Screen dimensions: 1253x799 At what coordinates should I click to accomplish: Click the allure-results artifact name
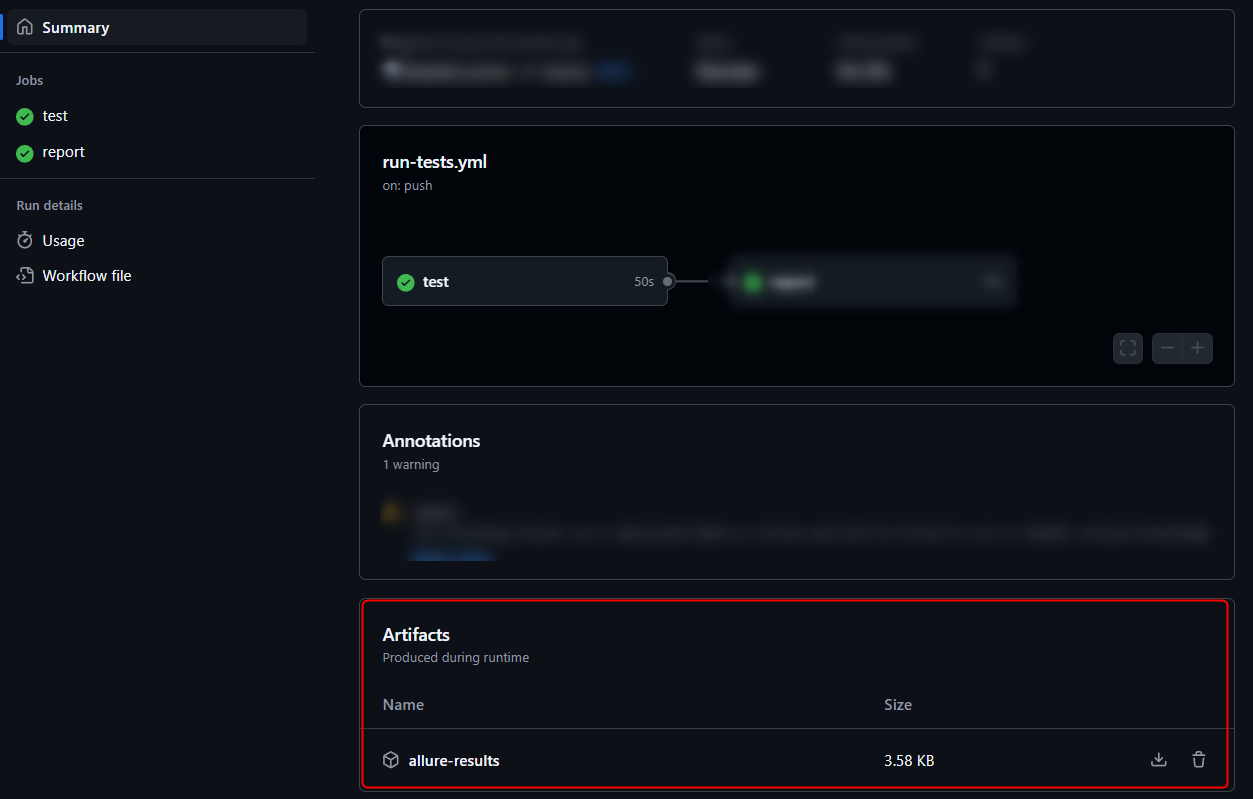coord(454,761)
